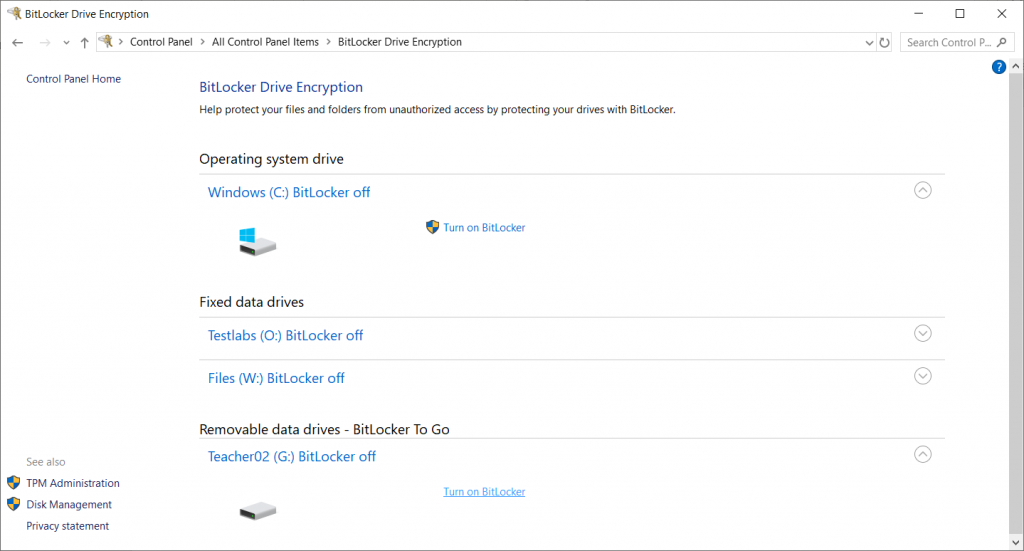Open recent locations dropdown arrow
1024x551 pixels.
tap(66, 43)
